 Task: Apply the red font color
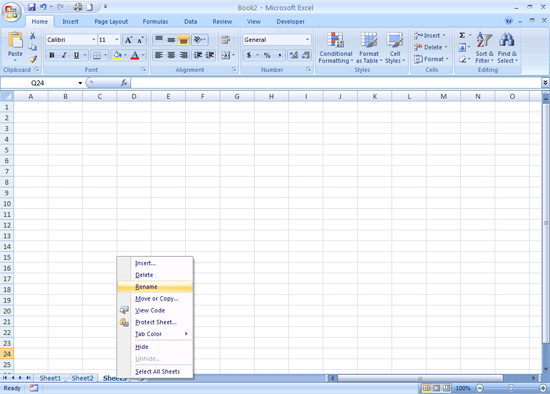pyautogui.click(x=135, y=55)
